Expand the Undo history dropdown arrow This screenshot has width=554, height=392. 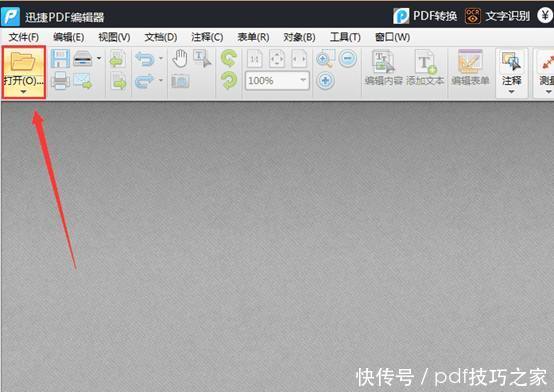[161, 58]
